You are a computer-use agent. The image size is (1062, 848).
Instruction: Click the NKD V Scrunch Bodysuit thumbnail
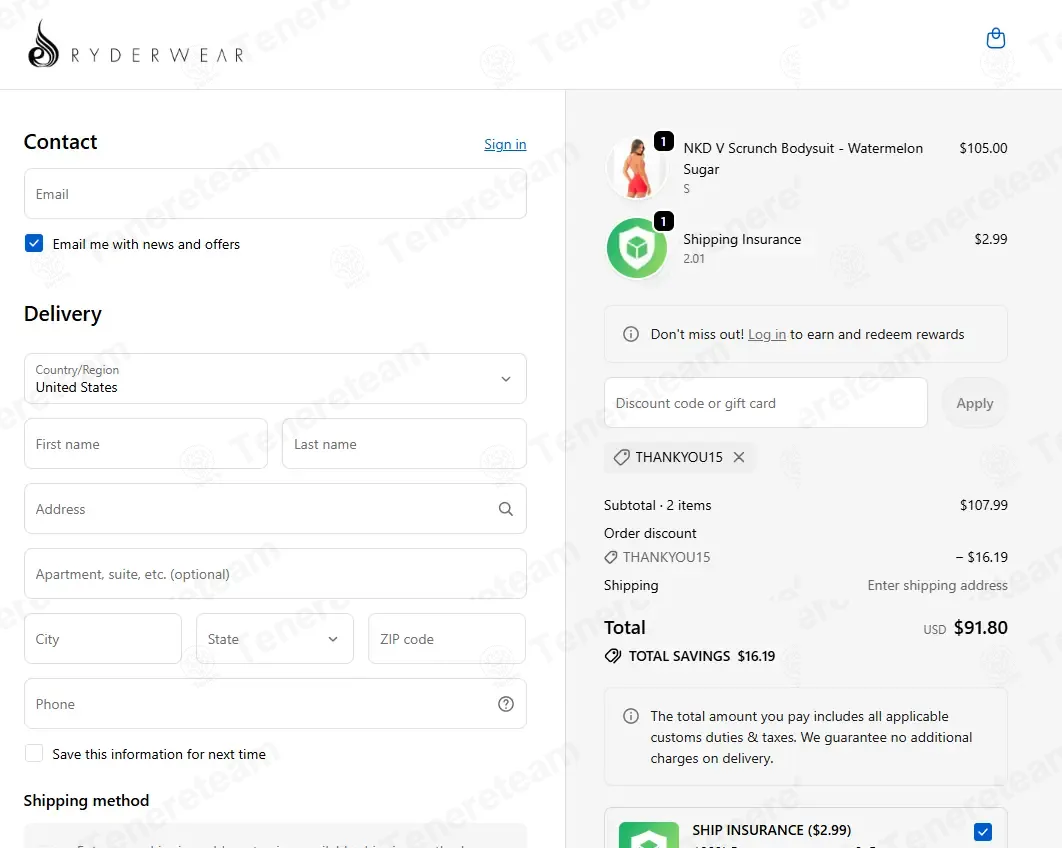(637, 168)
